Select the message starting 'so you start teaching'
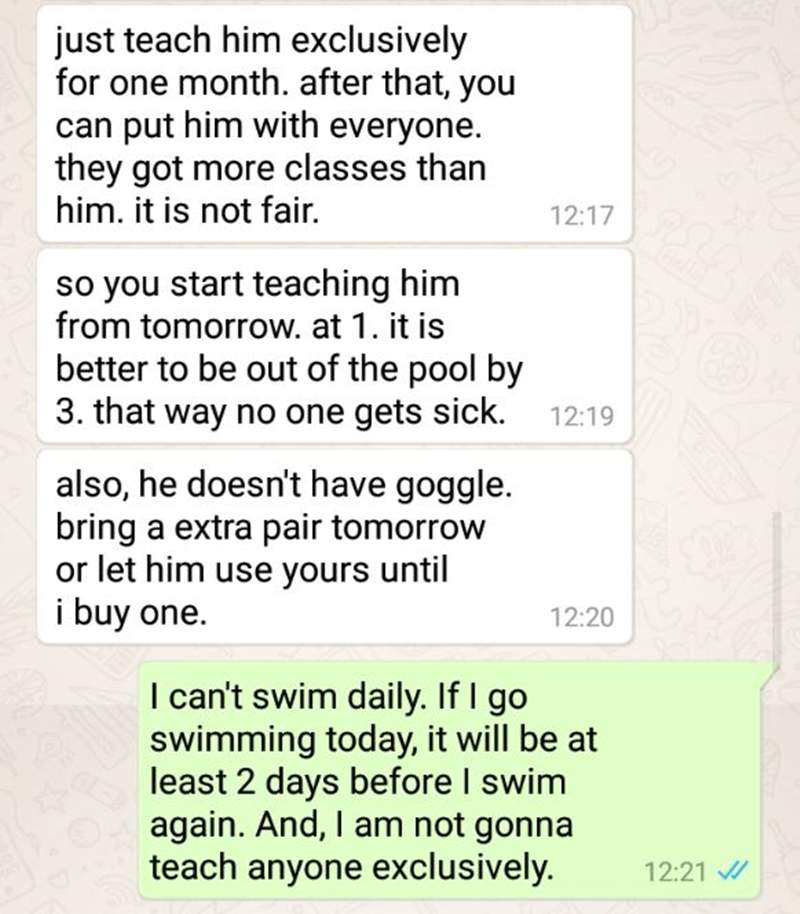Image resolution: width=800 pixels, height=914 pixels. point(335,346)
